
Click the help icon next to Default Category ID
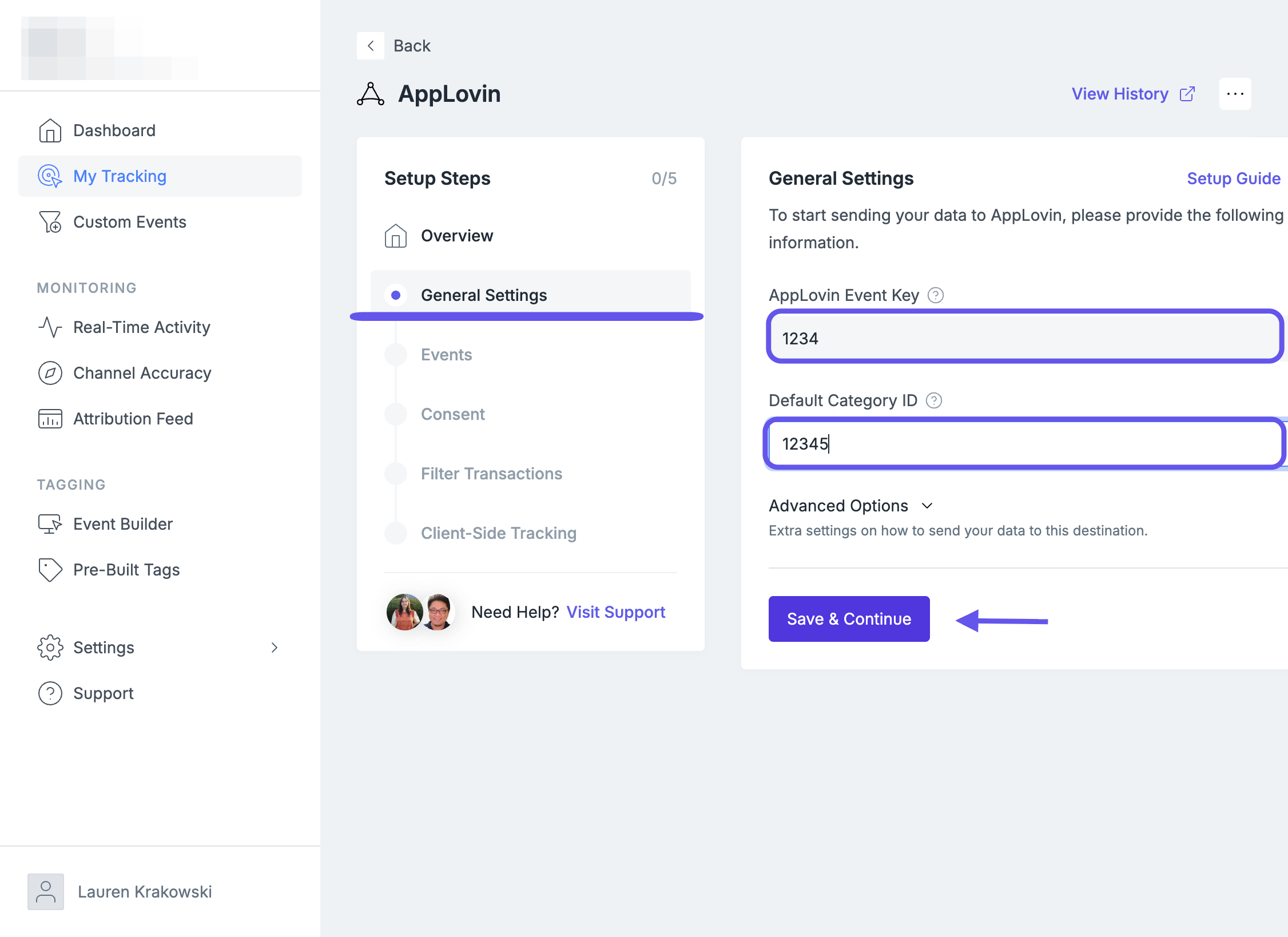click(x=934, y=400)
